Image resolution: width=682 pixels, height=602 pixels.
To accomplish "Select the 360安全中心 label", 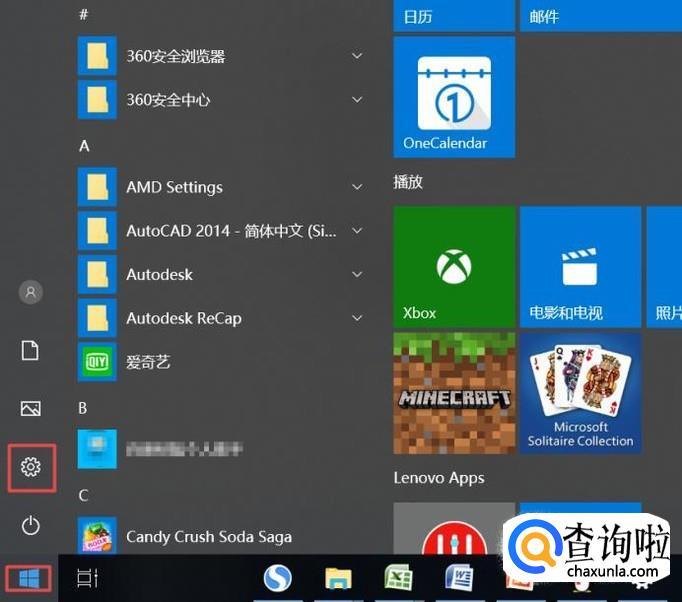I will pyautogui.click(x=168, y=100).
